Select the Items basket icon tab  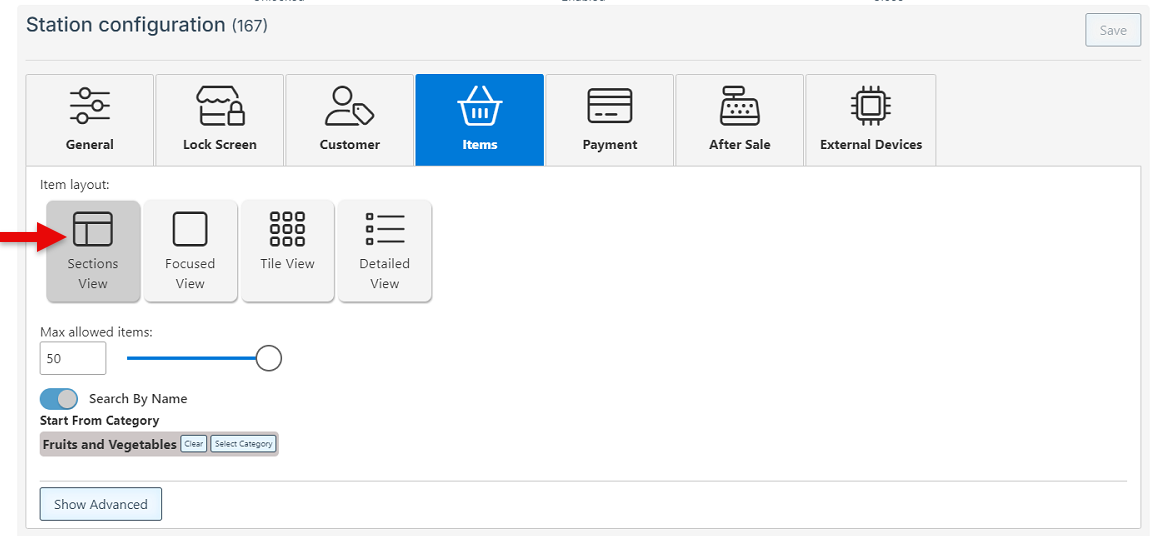[x=480, y=106]
